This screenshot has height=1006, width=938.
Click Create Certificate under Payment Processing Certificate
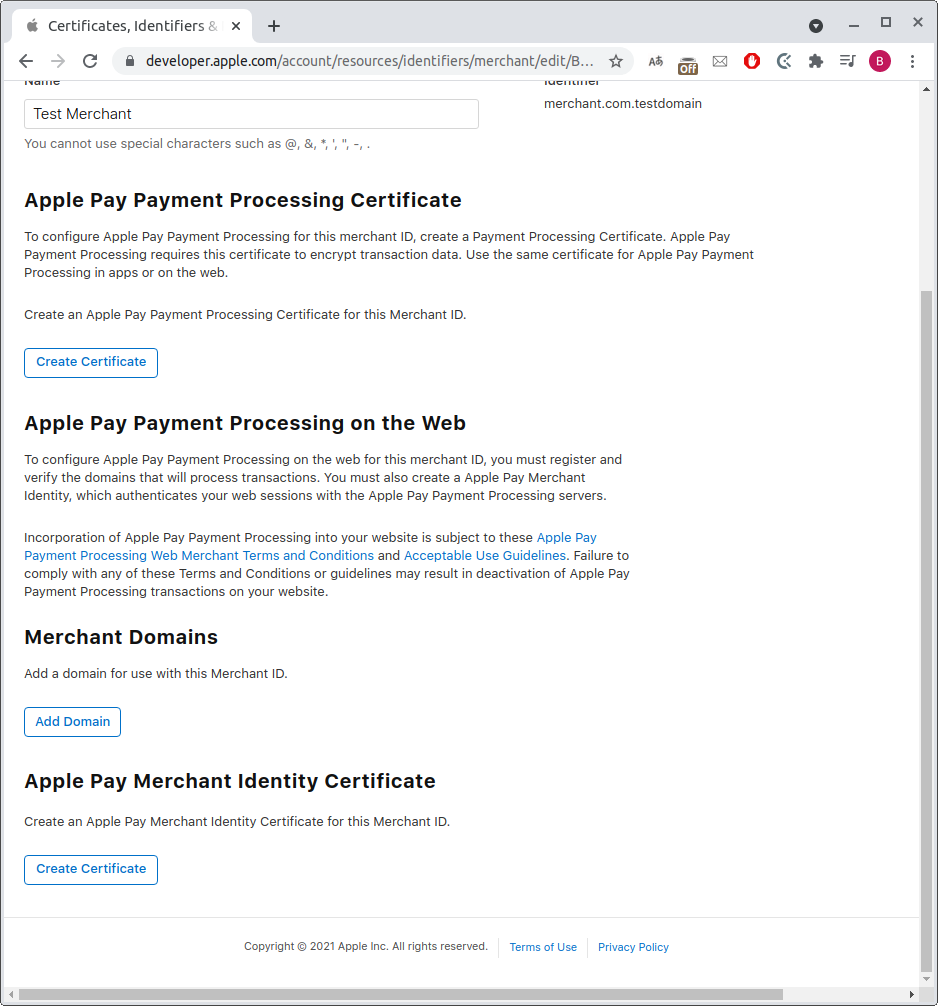(91, 362)
